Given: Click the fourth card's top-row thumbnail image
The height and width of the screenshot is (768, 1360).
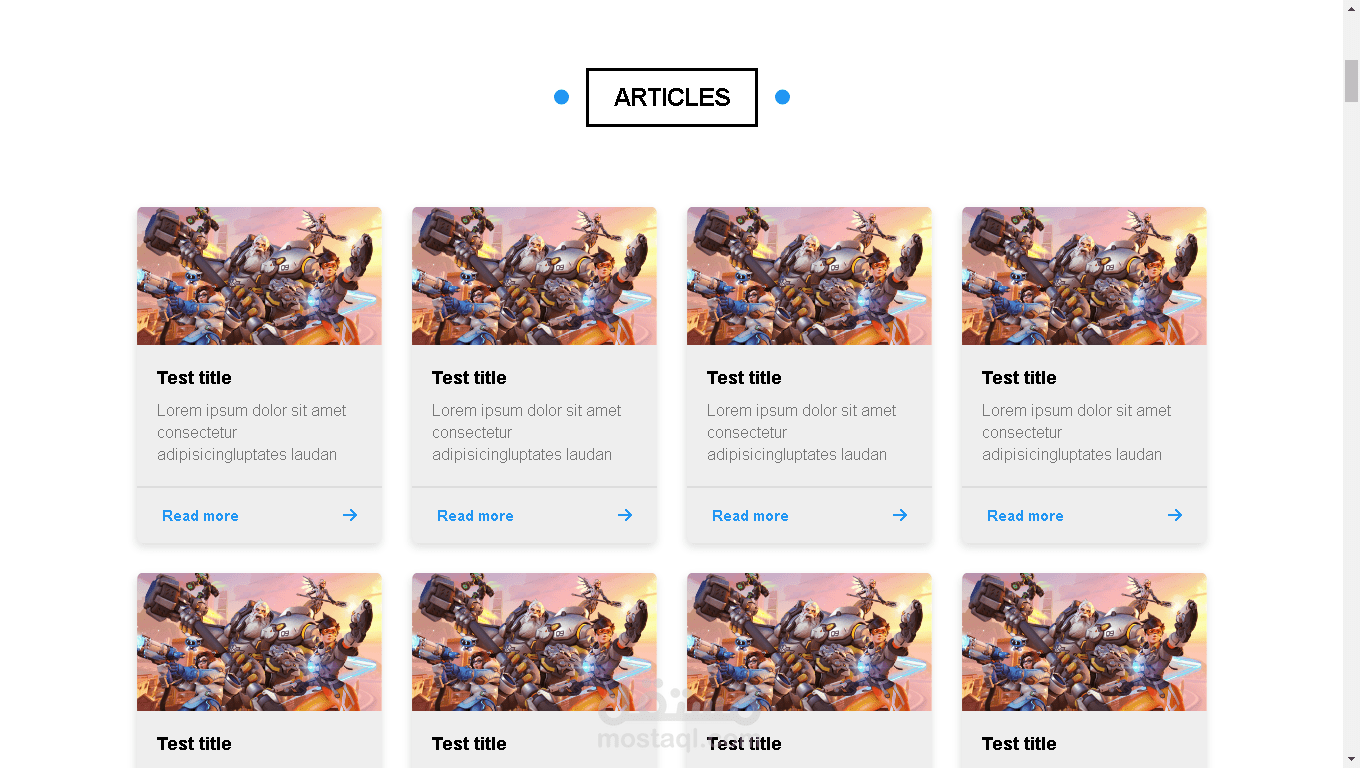Looking at the screenshot, I should [x=1084, y=276].
